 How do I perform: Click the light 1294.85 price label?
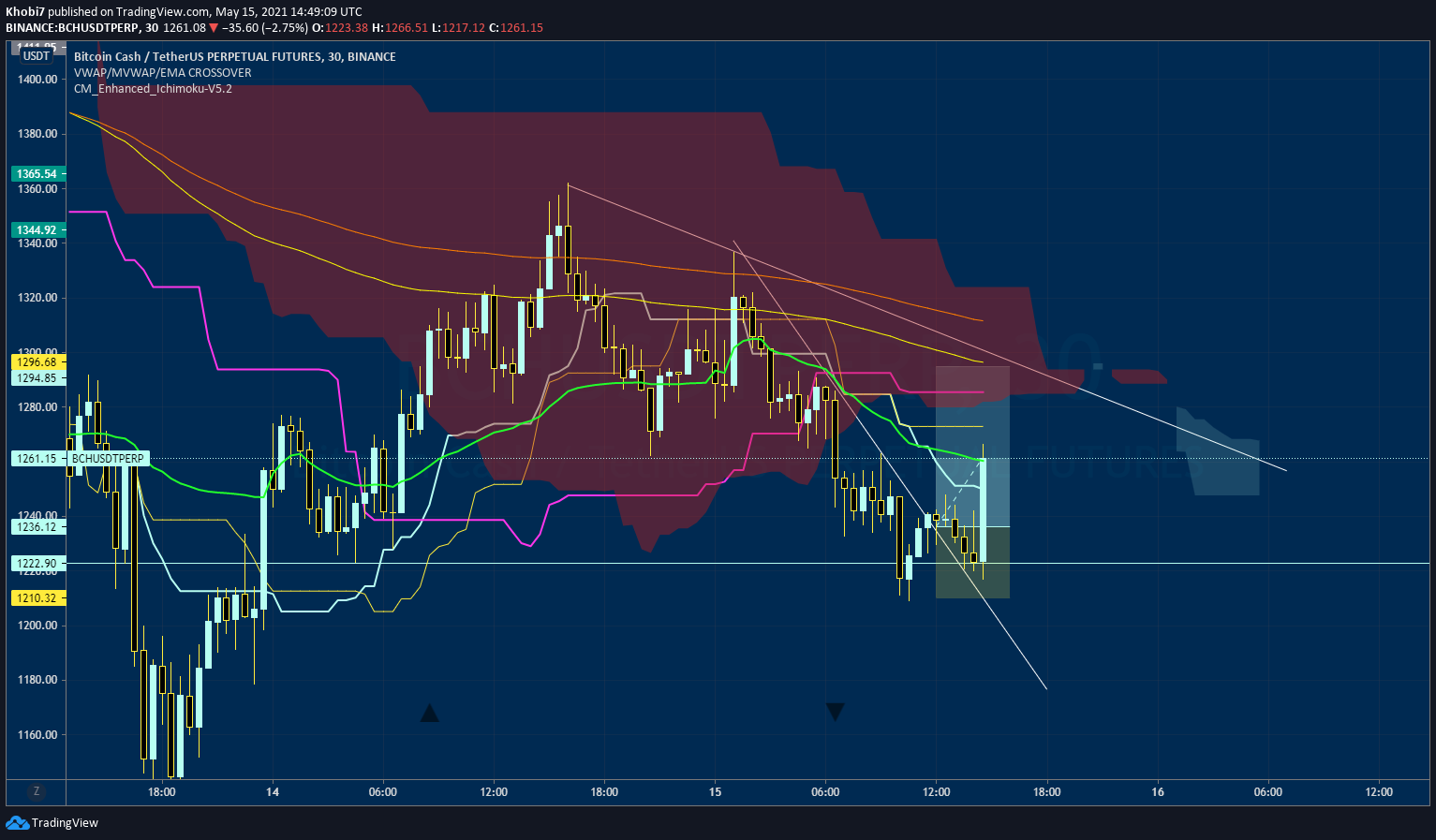tap(37, 378)
